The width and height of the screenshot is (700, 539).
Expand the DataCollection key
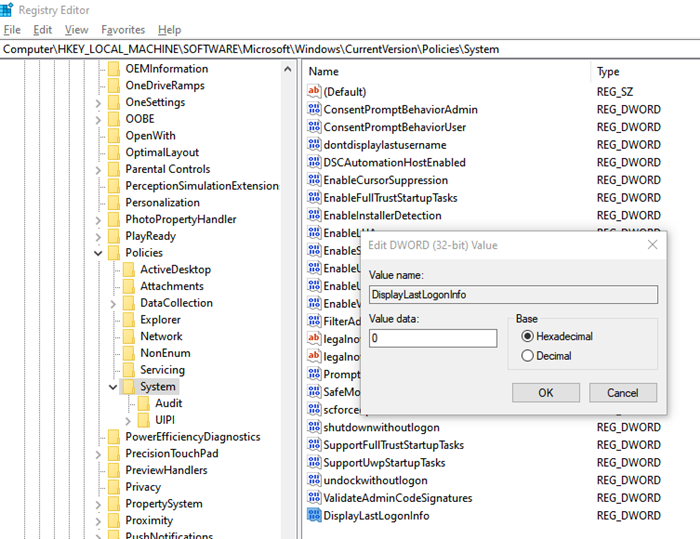(113, 304)
